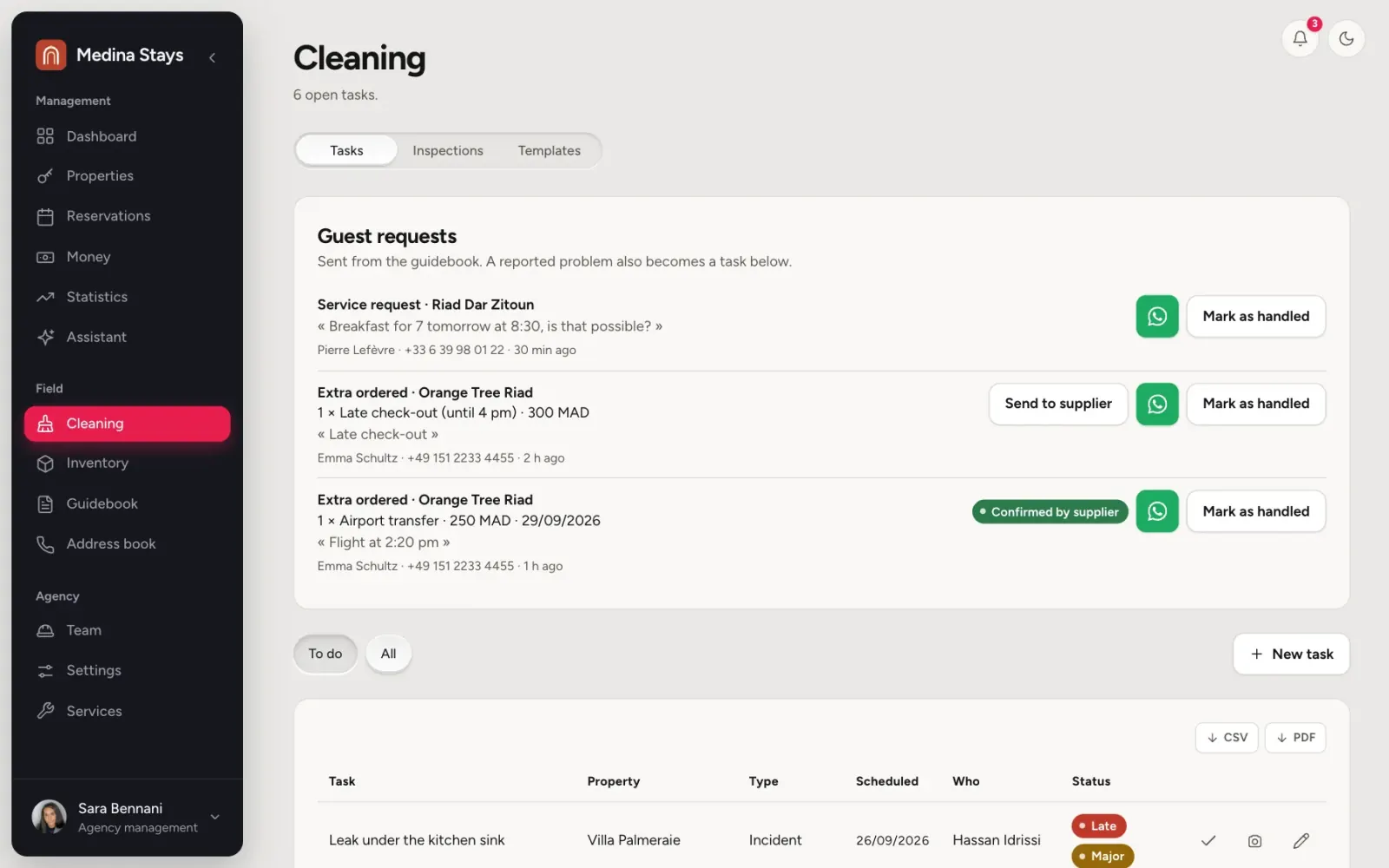This screenshot has width=1389, height=868.
Task: Open Money section
Action: (127, 257)
